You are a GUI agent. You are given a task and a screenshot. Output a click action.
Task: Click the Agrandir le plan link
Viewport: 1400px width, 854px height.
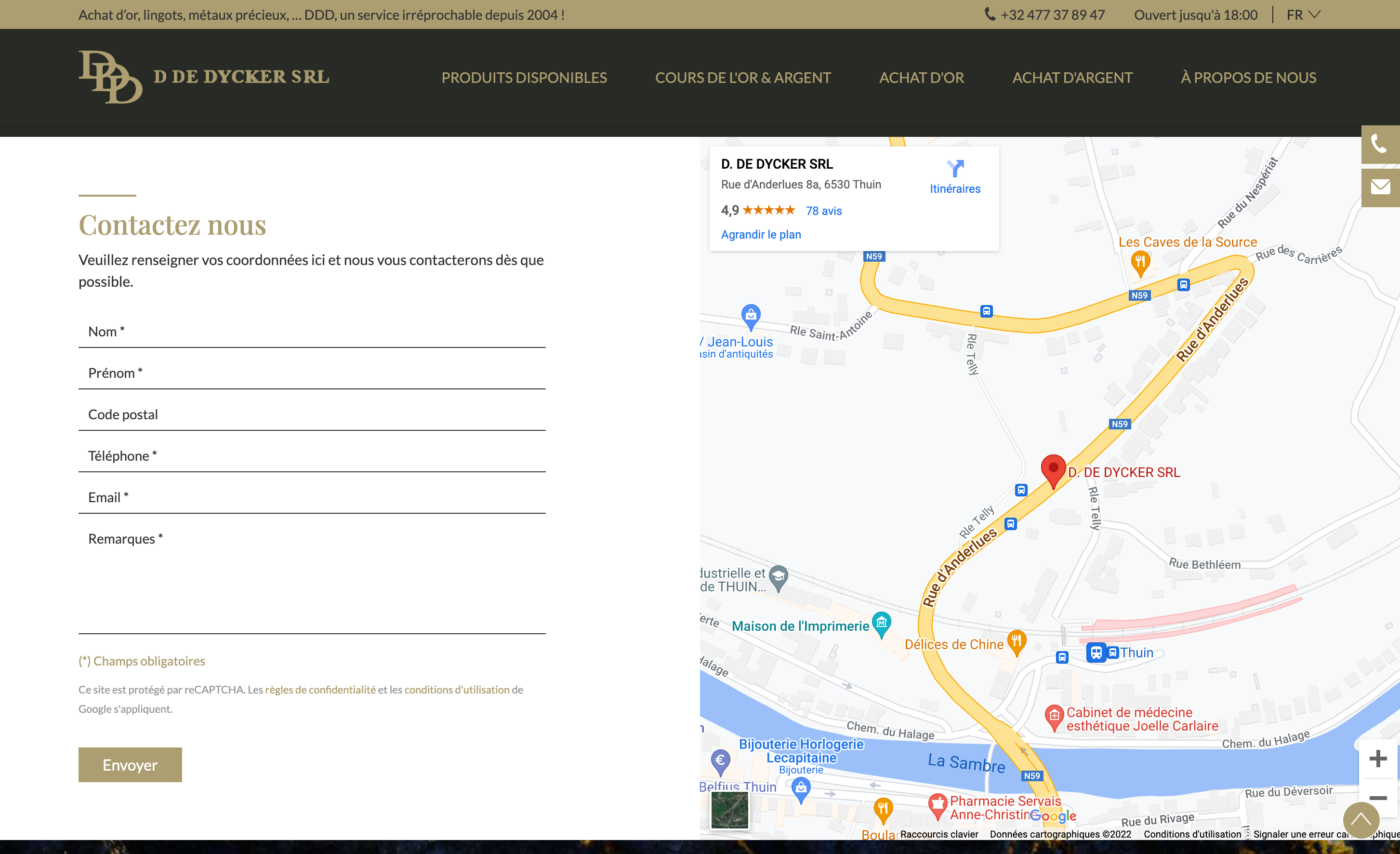[760, 234]
